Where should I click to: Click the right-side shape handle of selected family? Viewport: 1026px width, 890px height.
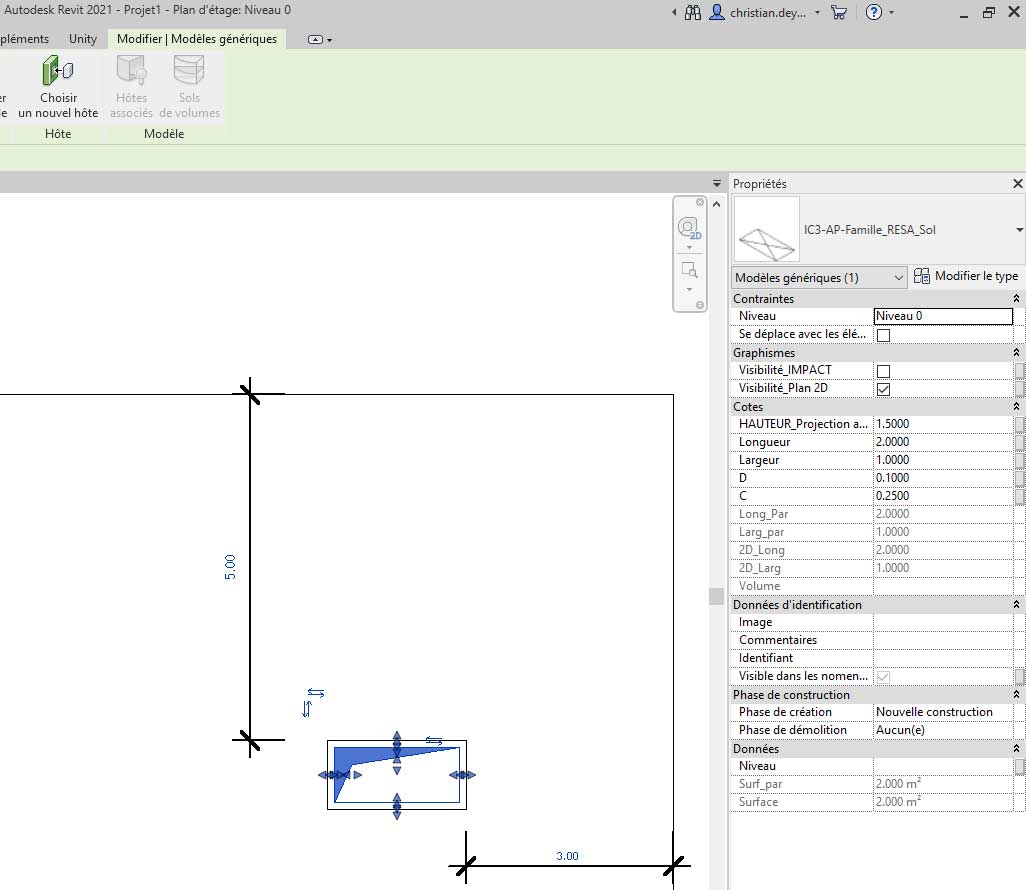(x=463, y=775)
